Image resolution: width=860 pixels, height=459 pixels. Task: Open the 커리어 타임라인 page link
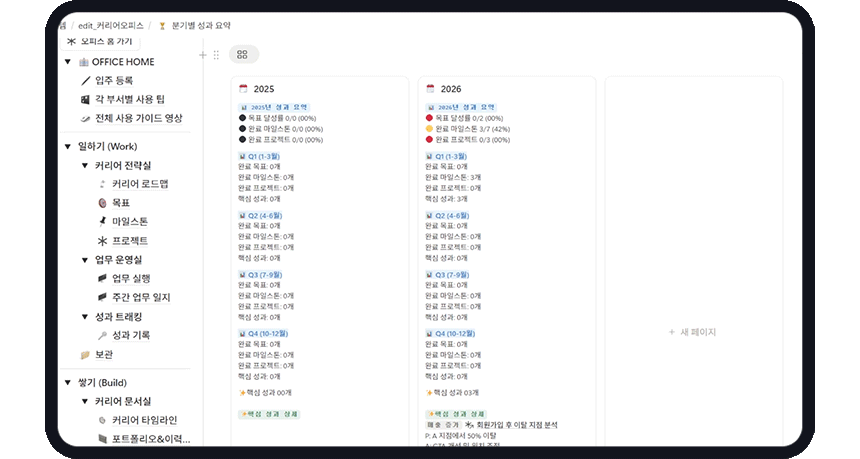pyautogui.click(x=145, y=420)
